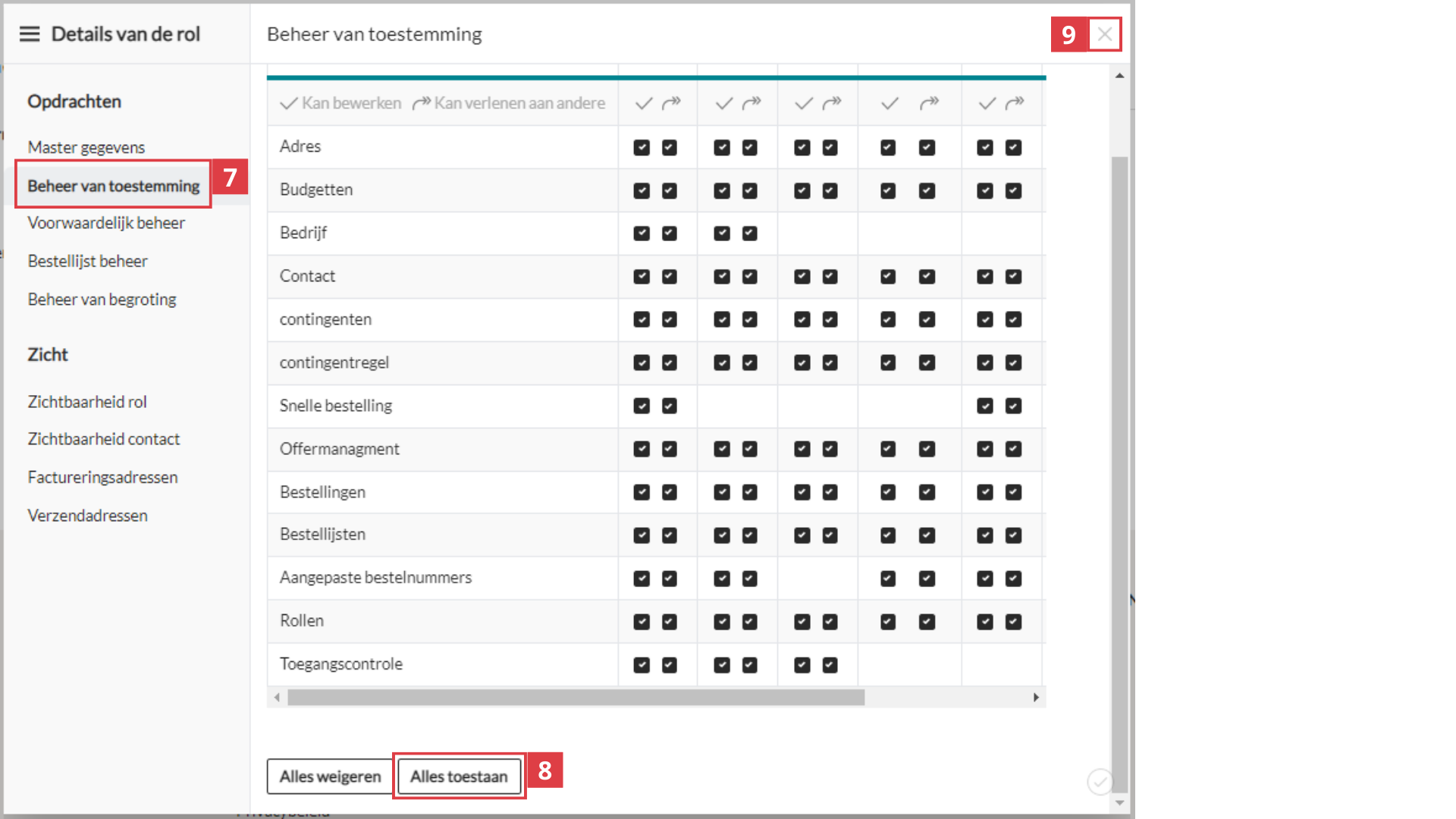Viewport: 1456px width, 819px height.
Task: Click the dialog's scroll down arrow
Action: (1119, 802)
